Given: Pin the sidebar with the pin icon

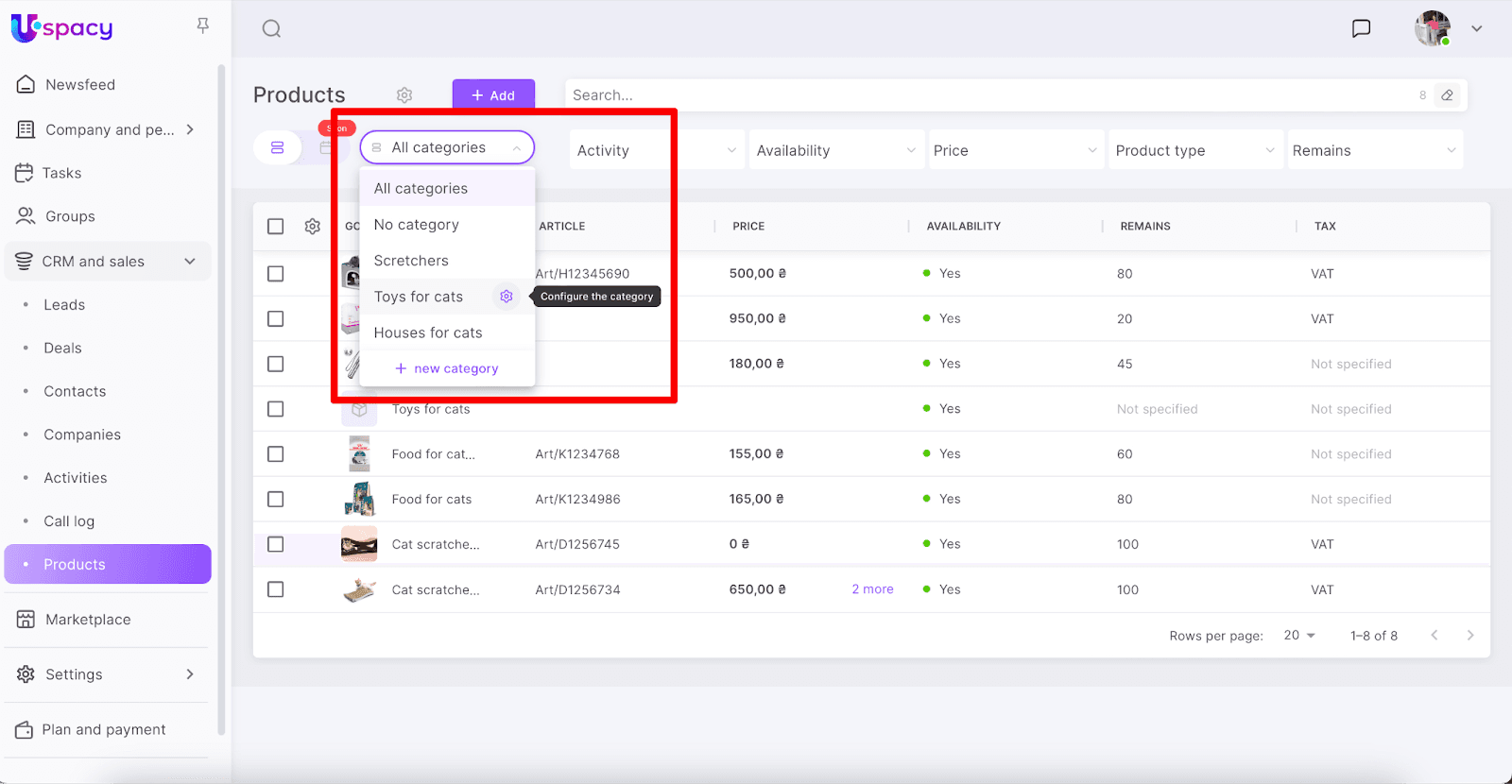Looking at the screenshot, I should [202, 26].
